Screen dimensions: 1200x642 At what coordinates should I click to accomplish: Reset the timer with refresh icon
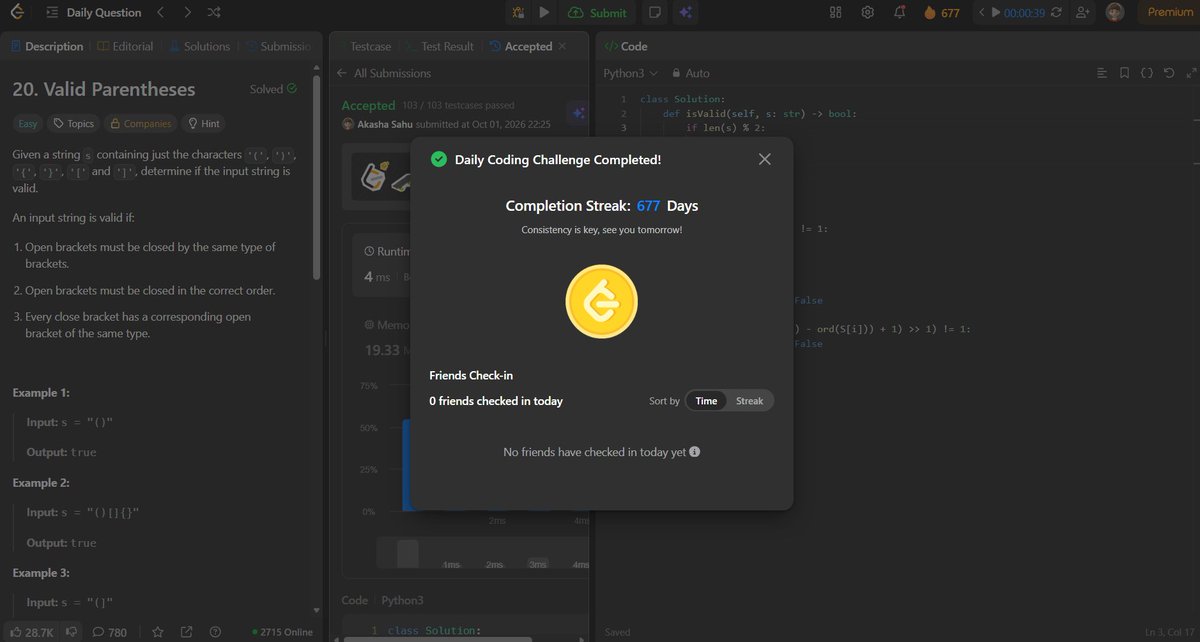[x=1057, y=13]
